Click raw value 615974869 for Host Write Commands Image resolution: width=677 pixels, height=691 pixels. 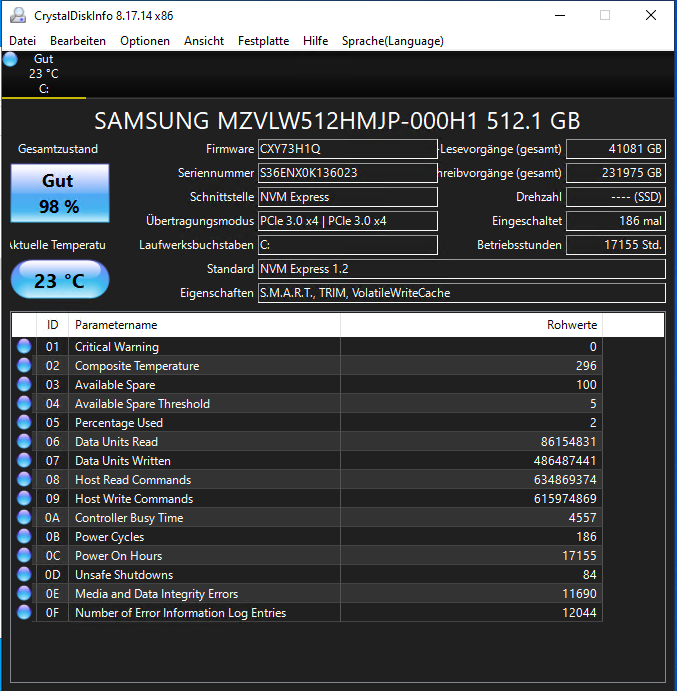click(565, 498)
